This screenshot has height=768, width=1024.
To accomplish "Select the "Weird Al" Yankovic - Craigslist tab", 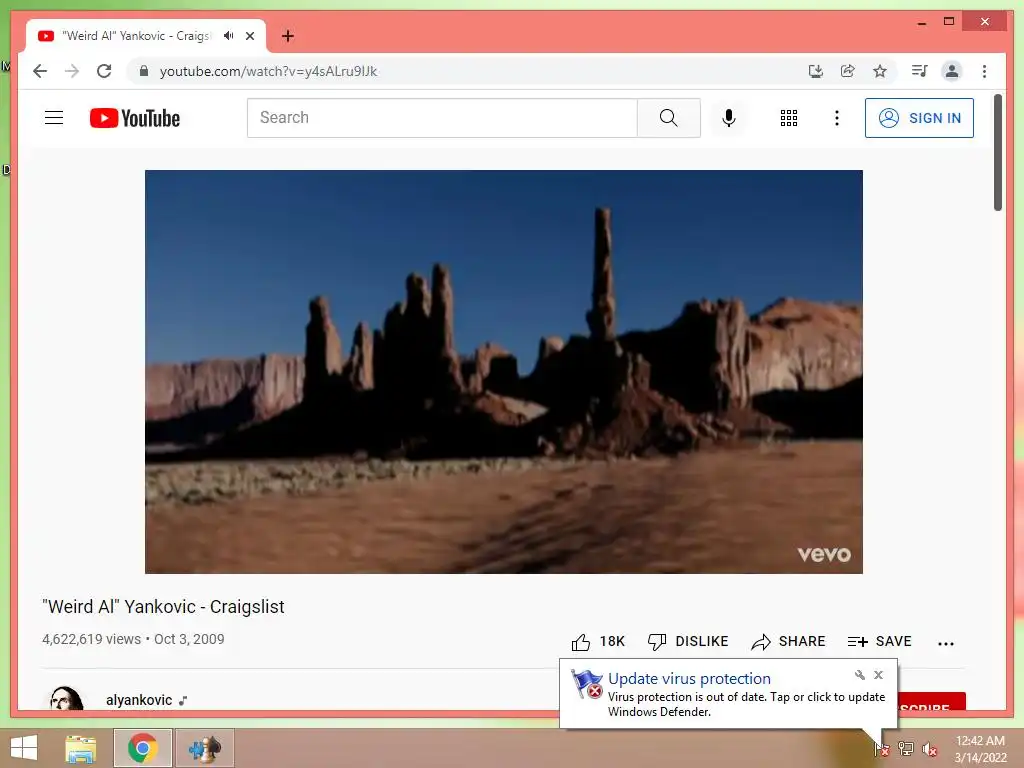I will pos(136,36).
